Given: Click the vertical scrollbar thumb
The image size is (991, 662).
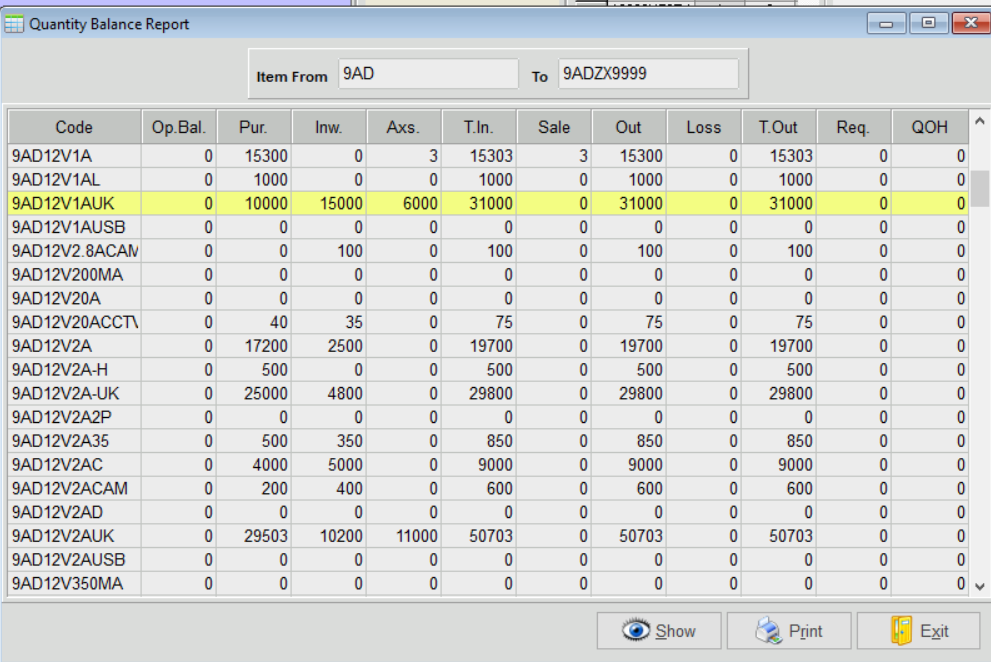Looking at the screenshot, I should (x=980, y=187).
